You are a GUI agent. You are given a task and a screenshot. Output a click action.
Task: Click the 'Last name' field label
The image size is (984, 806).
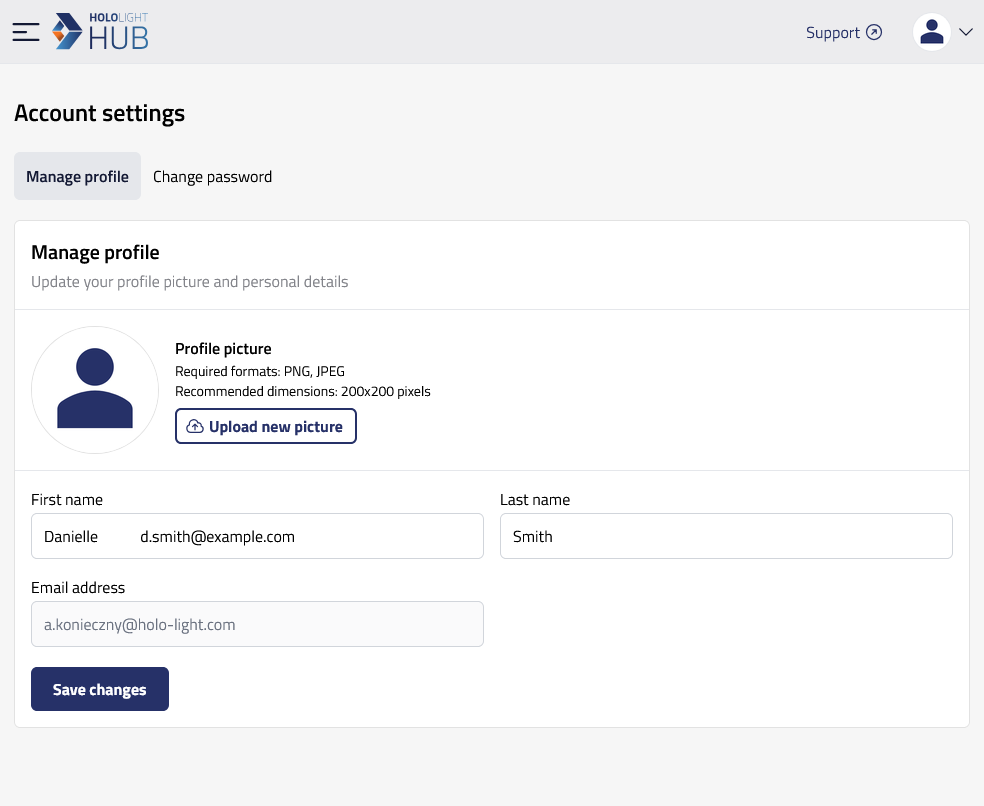point(535,500)
